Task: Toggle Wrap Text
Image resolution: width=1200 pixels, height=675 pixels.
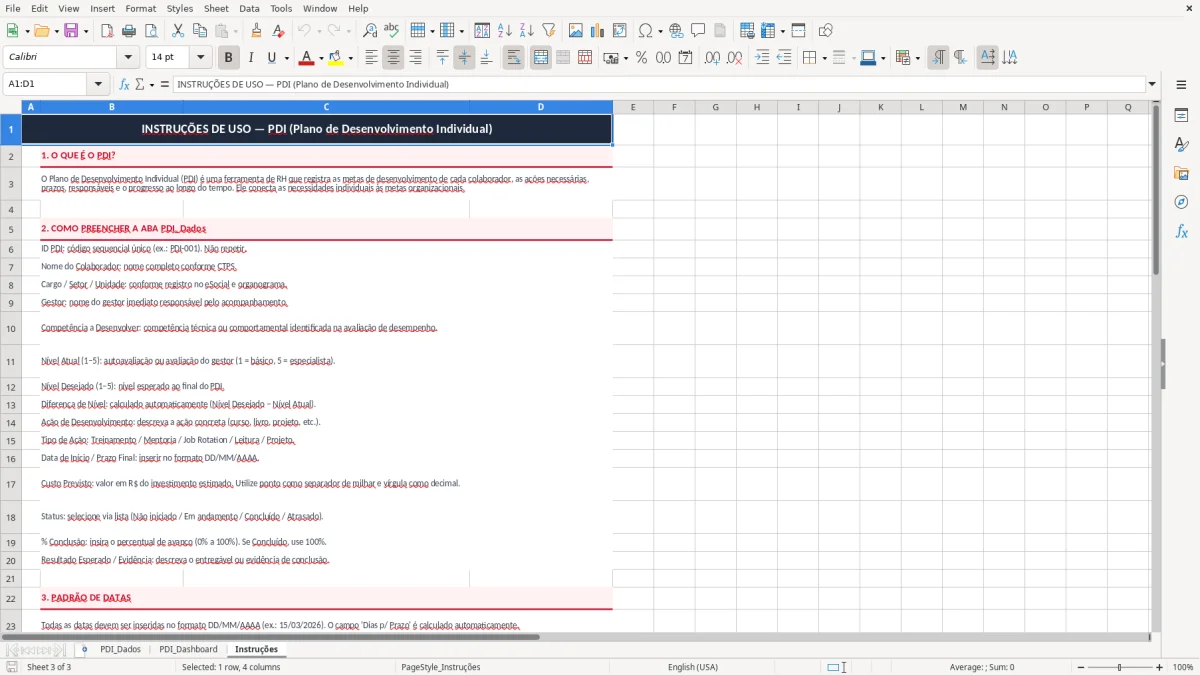Action: [513, 58]
